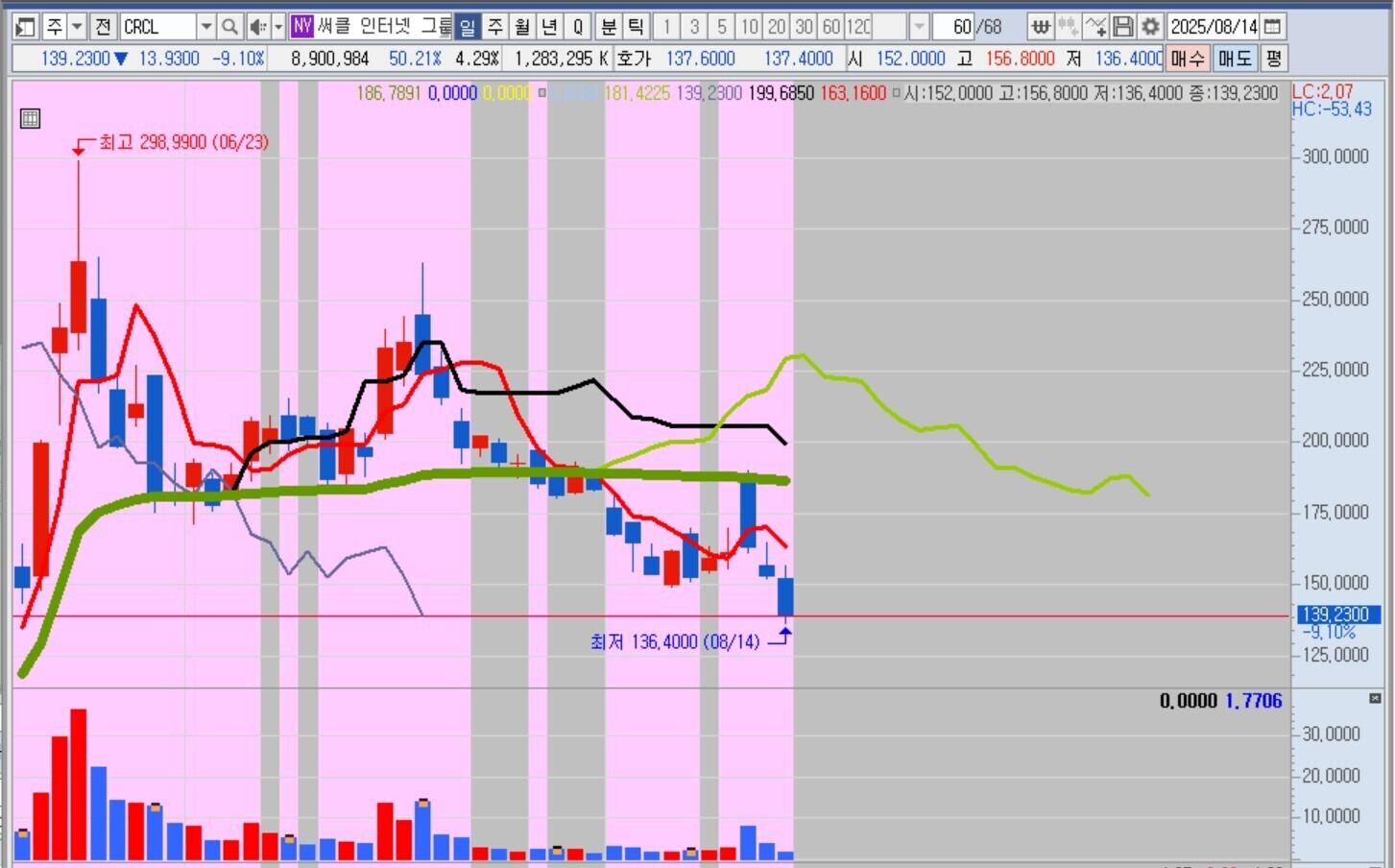Select the tick (틱) chart tab

coord(636,27)
